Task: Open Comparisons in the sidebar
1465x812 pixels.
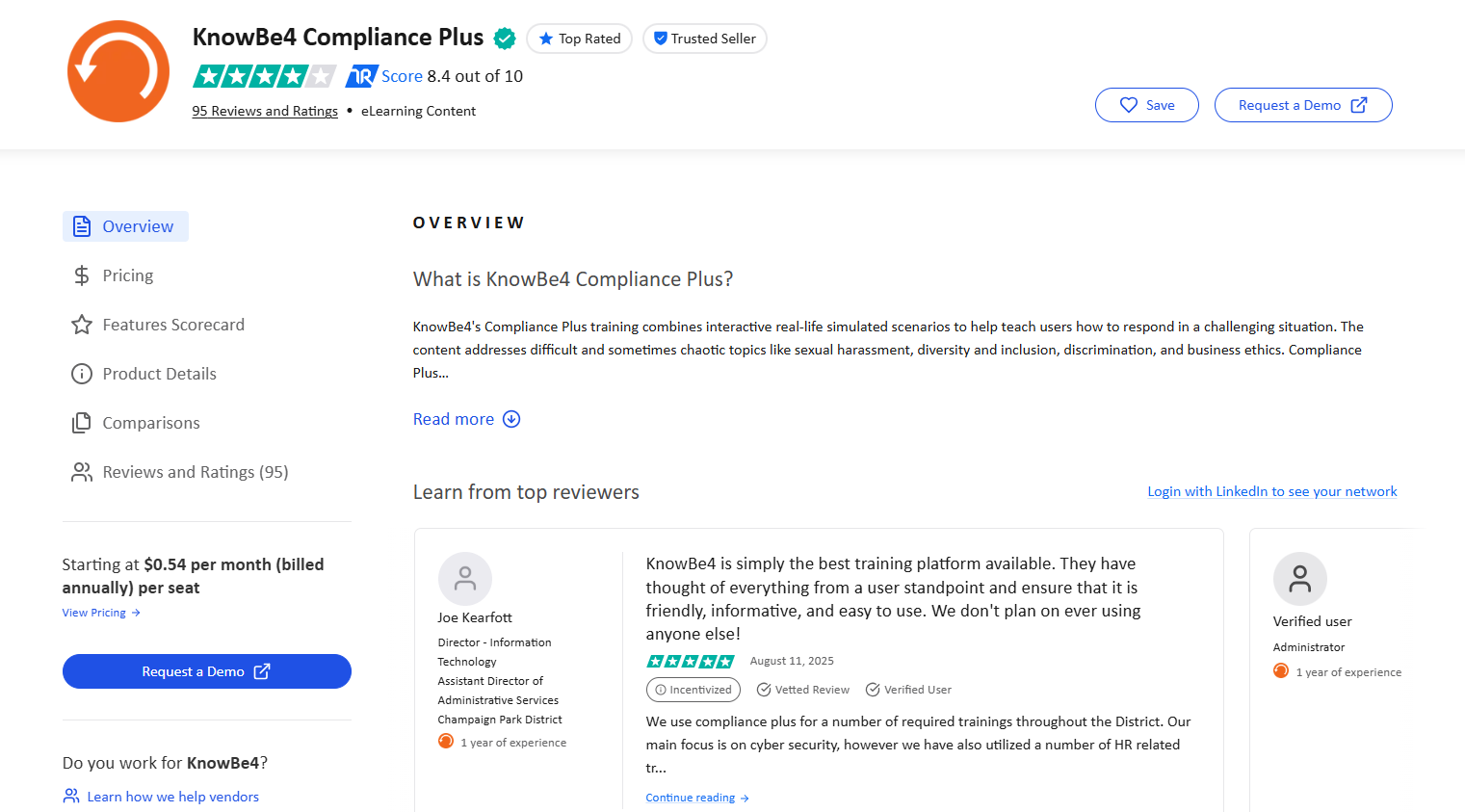Action: 136,423
